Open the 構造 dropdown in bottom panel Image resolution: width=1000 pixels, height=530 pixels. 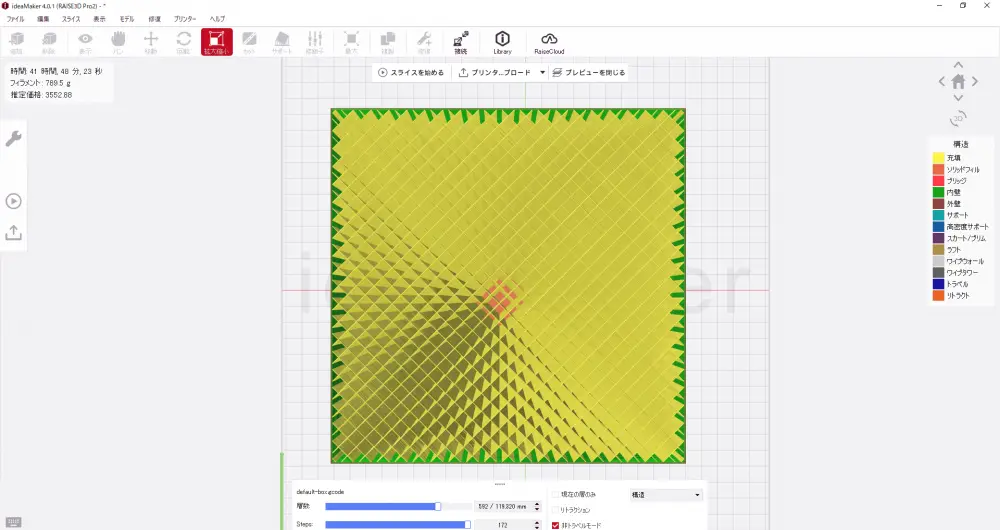666,495
